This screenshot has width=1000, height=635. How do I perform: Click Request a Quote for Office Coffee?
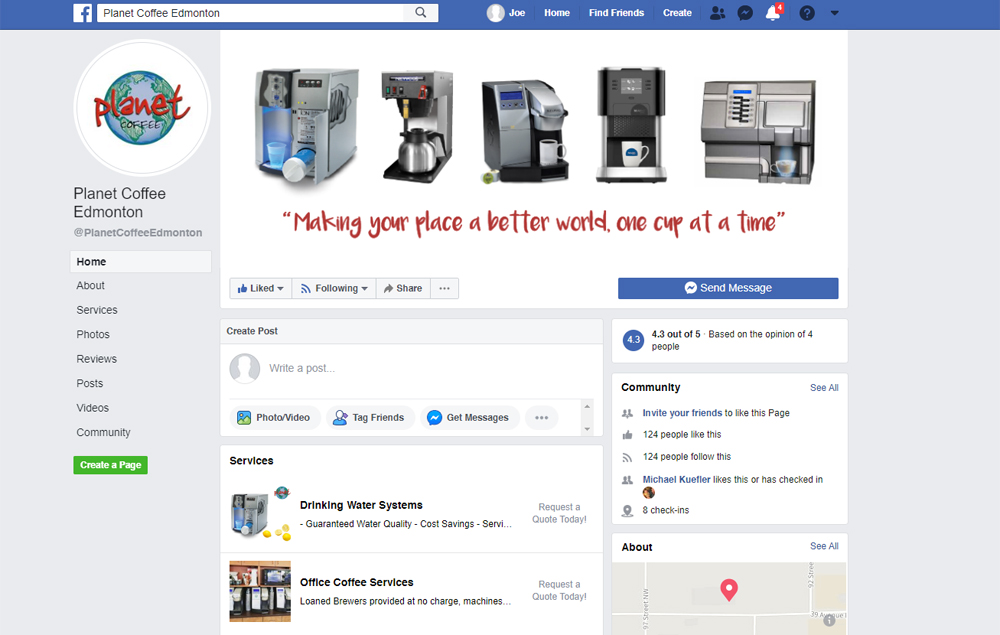click(x=559, y=590)
